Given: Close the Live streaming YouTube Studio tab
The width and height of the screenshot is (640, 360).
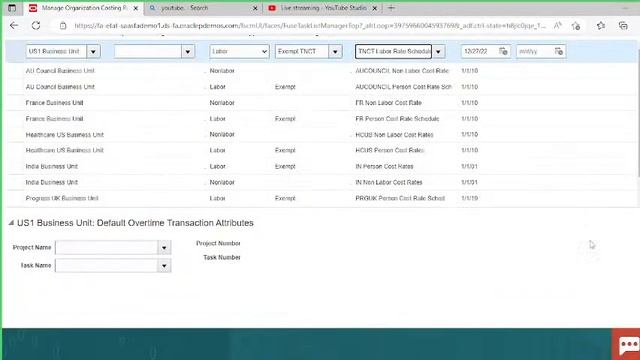Looking at the screenshot, I should click(x=375, y=8).
